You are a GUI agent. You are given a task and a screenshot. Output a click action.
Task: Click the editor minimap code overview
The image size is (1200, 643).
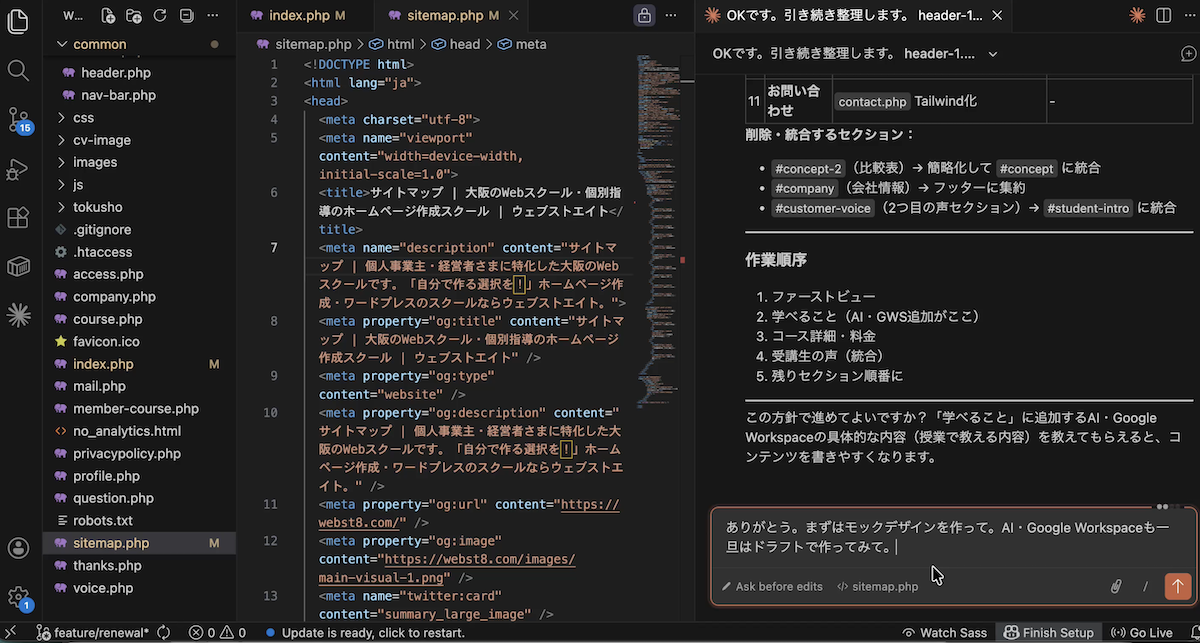tap(659, 200)
